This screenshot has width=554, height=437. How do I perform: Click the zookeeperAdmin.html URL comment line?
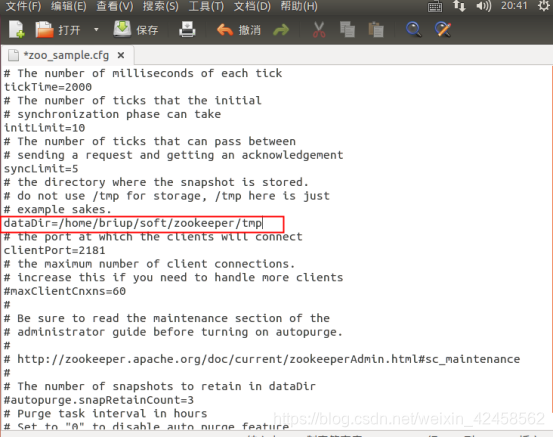click(x=262, y=359)
